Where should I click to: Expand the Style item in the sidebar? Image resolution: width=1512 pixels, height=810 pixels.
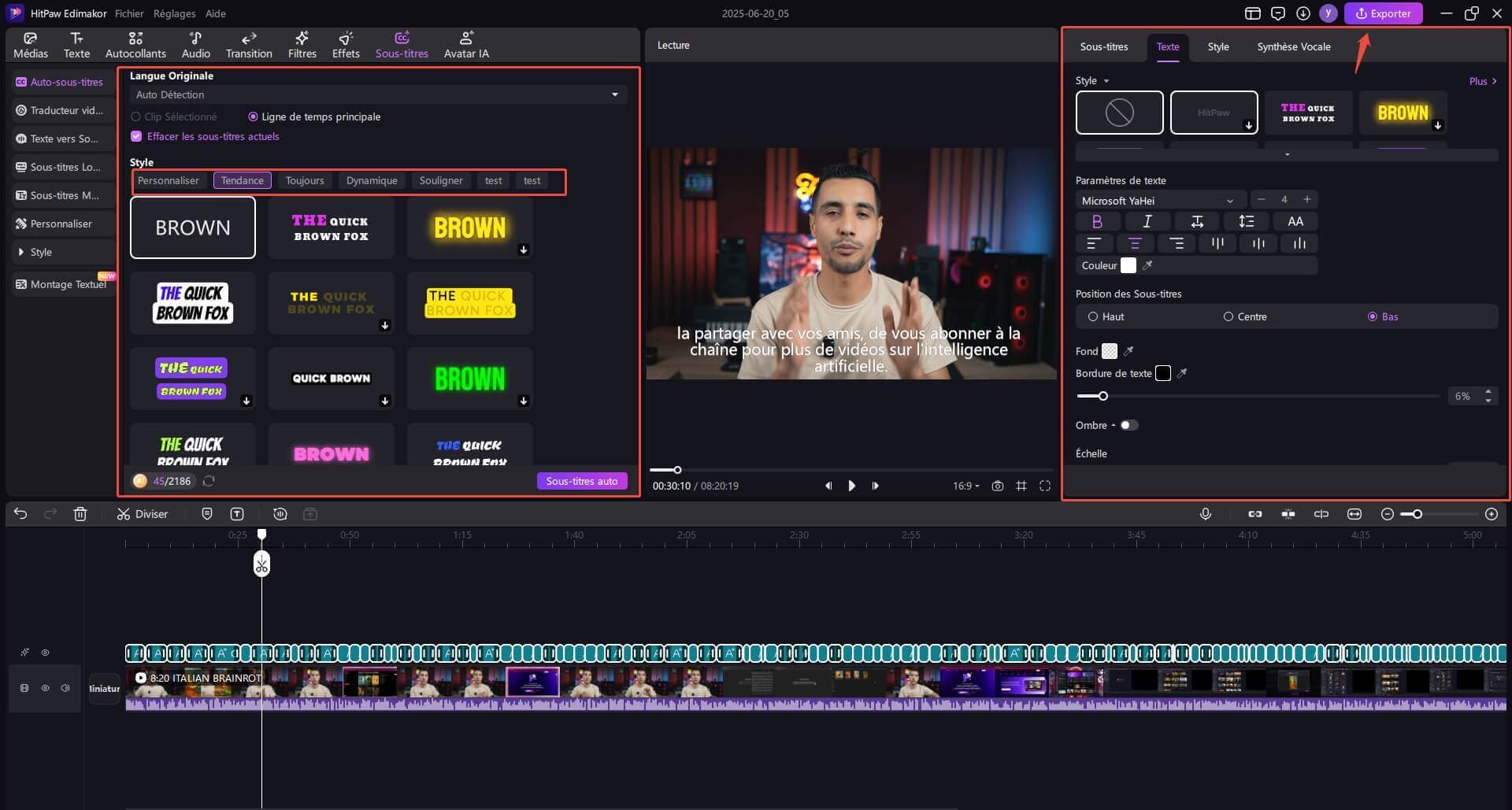point(64,252)
